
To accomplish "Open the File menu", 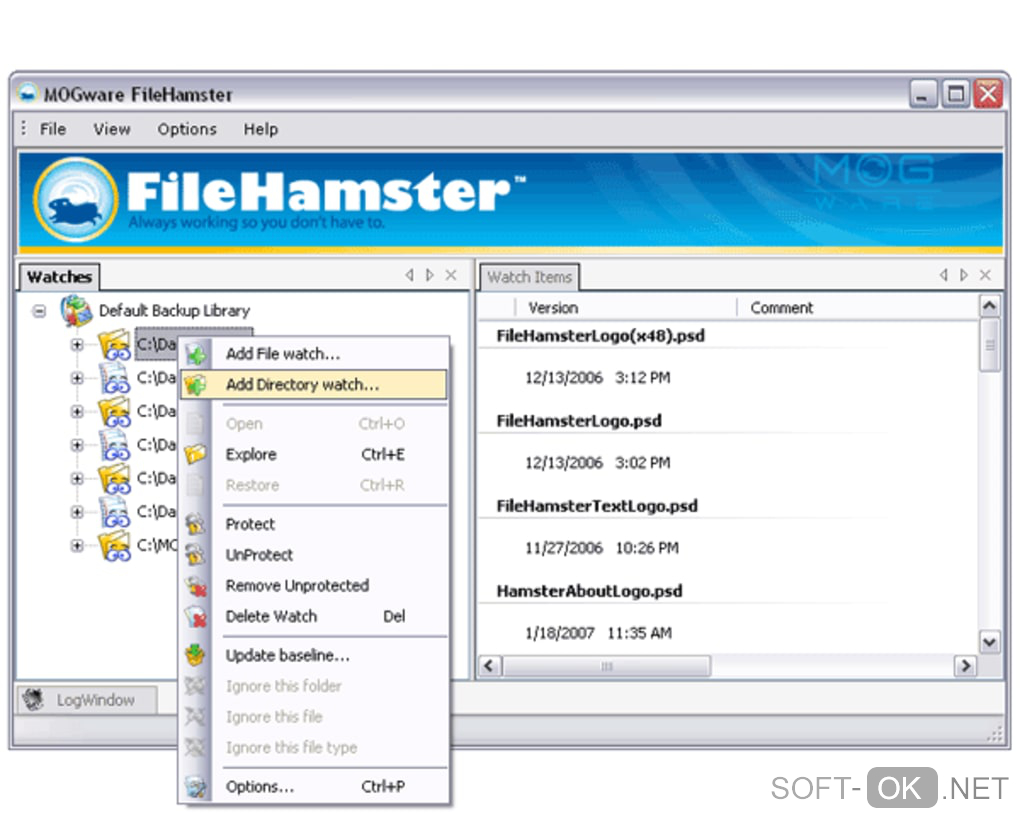I will coord(53,129).
